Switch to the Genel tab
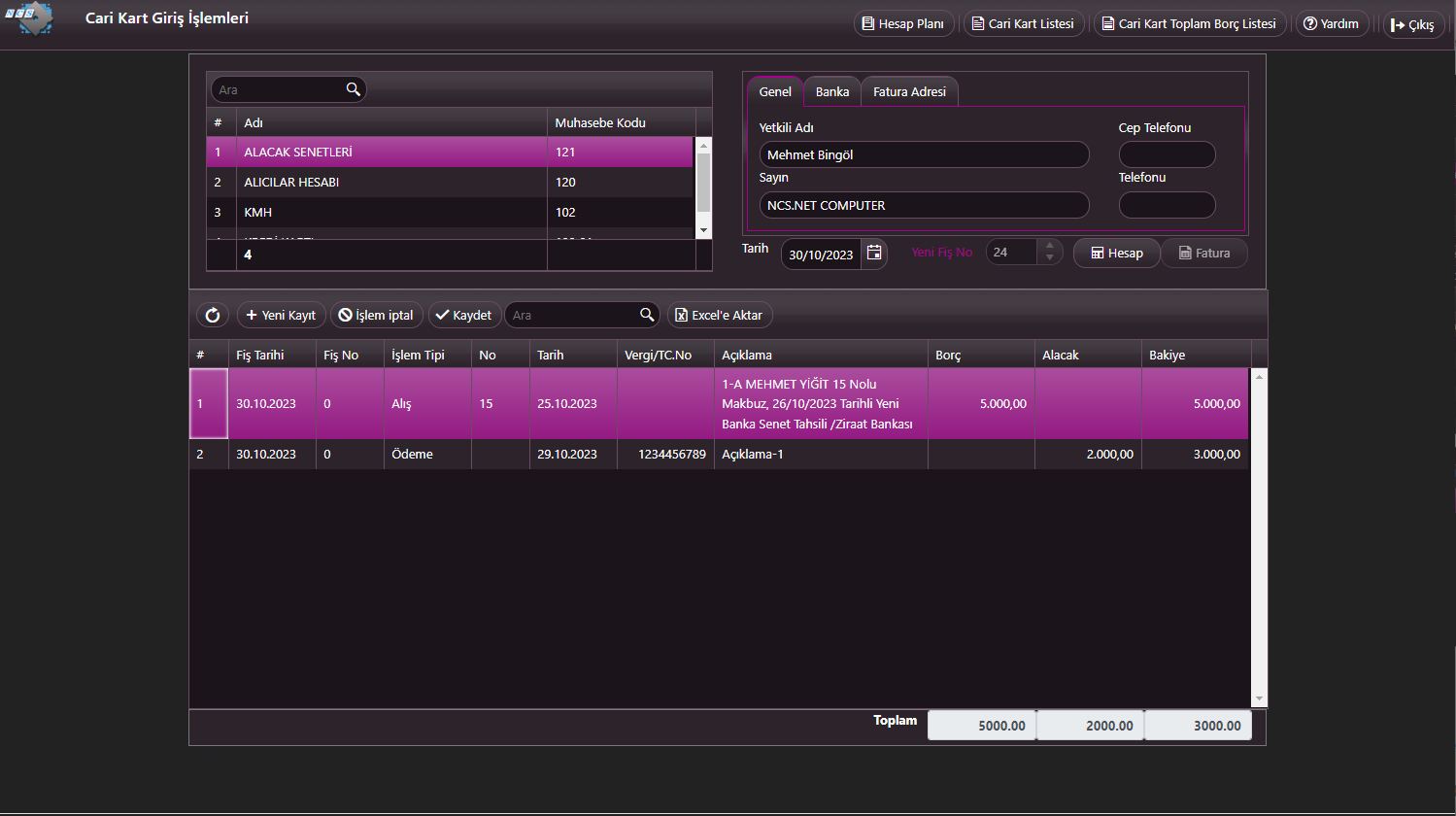 point(775,91)
